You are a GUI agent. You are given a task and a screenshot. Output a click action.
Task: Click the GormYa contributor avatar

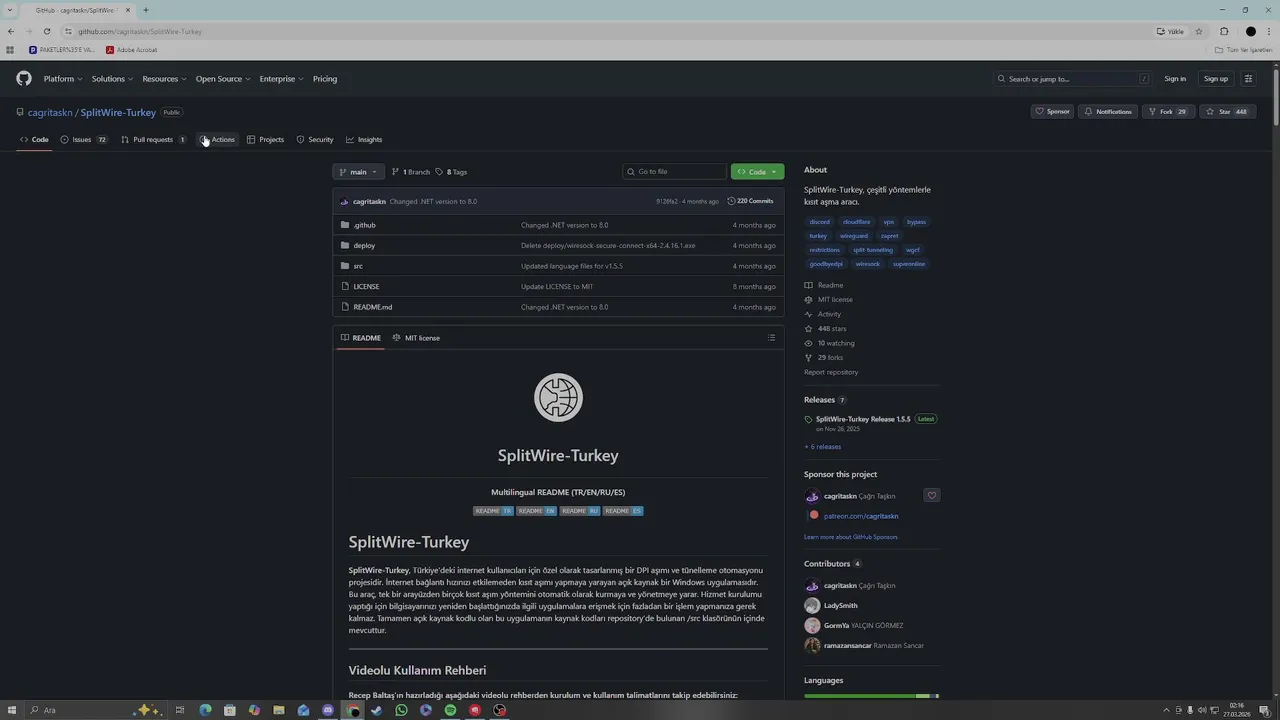pyautogui.click(x=812, y=626)
